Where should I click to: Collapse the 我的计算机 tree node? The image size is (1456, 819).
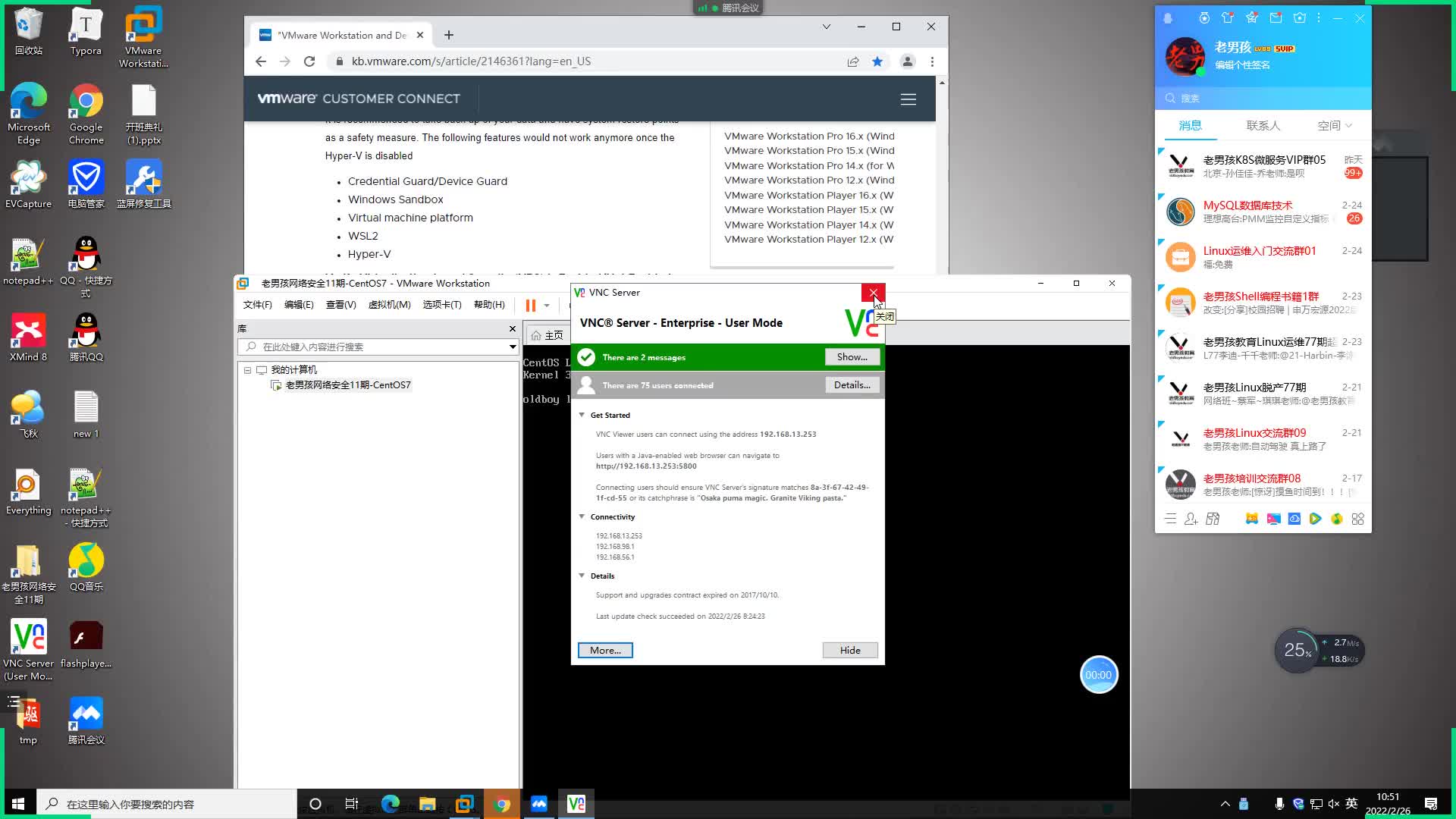point(247,370)
